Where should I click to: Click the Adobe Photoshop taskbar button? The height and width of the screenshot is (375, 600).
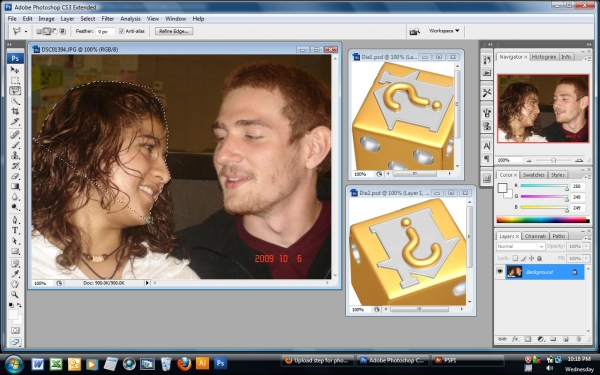pyautogui.click(x=392, y=360)
